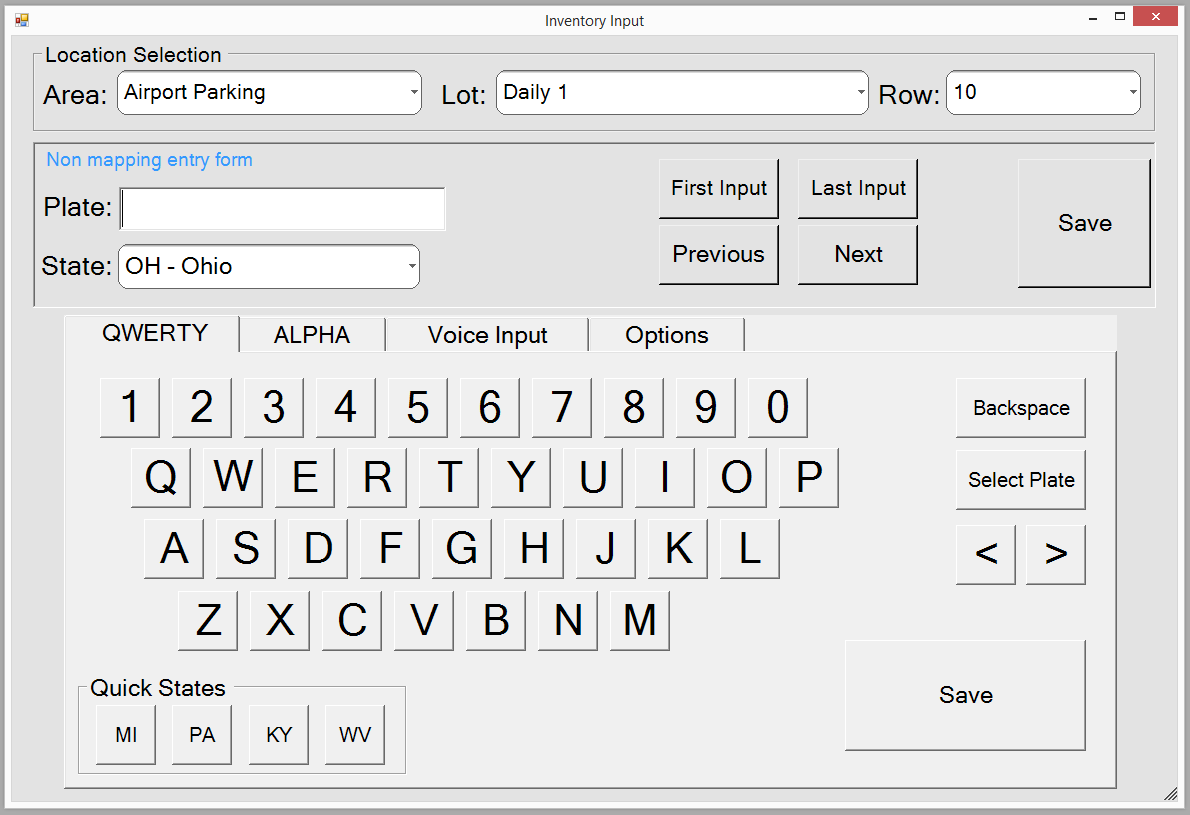Move cursor left with the < button
1190x815 pixels.
click(x=985, y=554)
